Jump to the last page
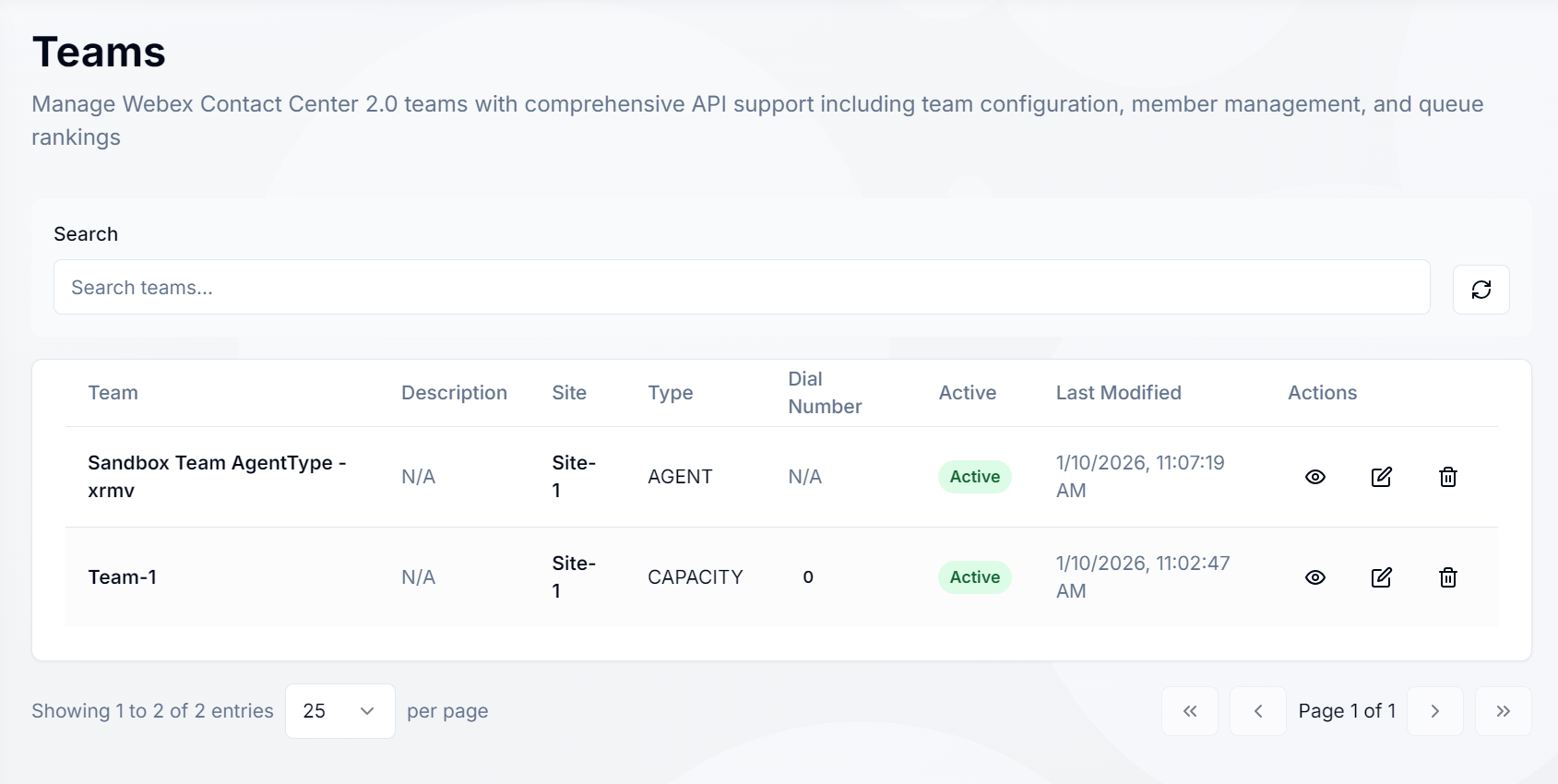1558x784 pixels. [1504, 711]
